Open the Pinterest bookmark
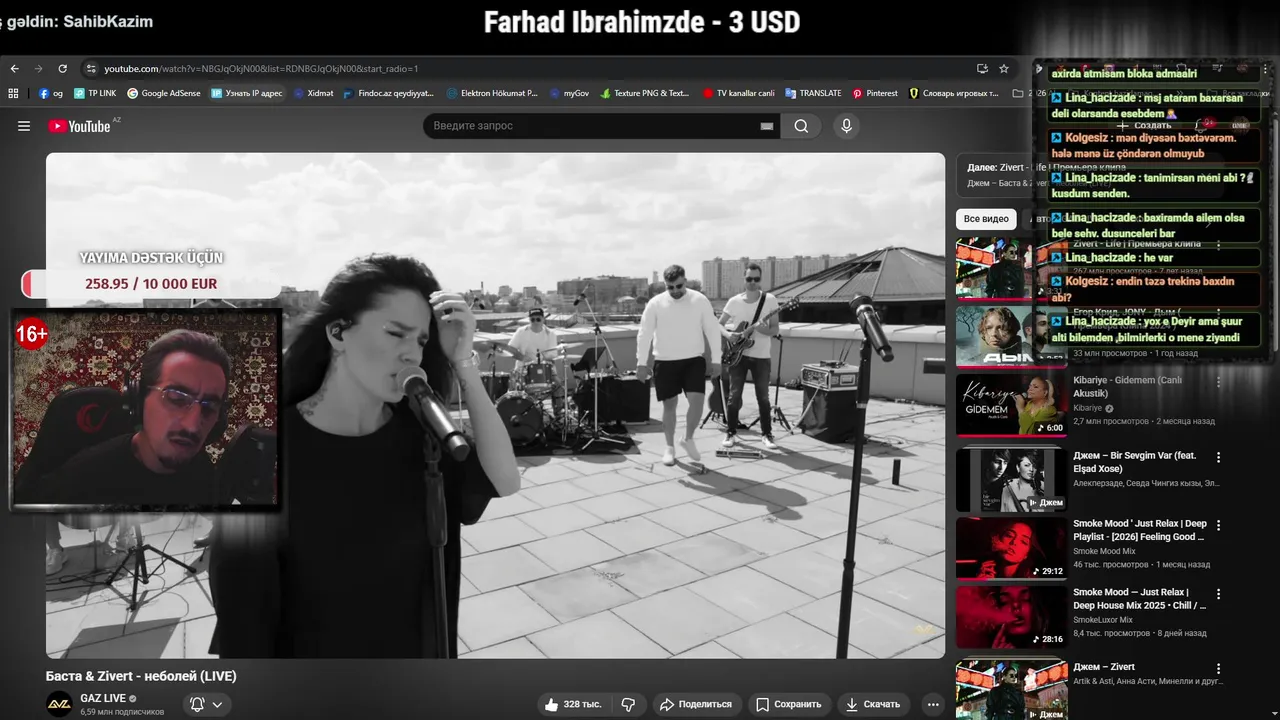Viewport: 1280px width, 720px height. click(x=875, y=93)
